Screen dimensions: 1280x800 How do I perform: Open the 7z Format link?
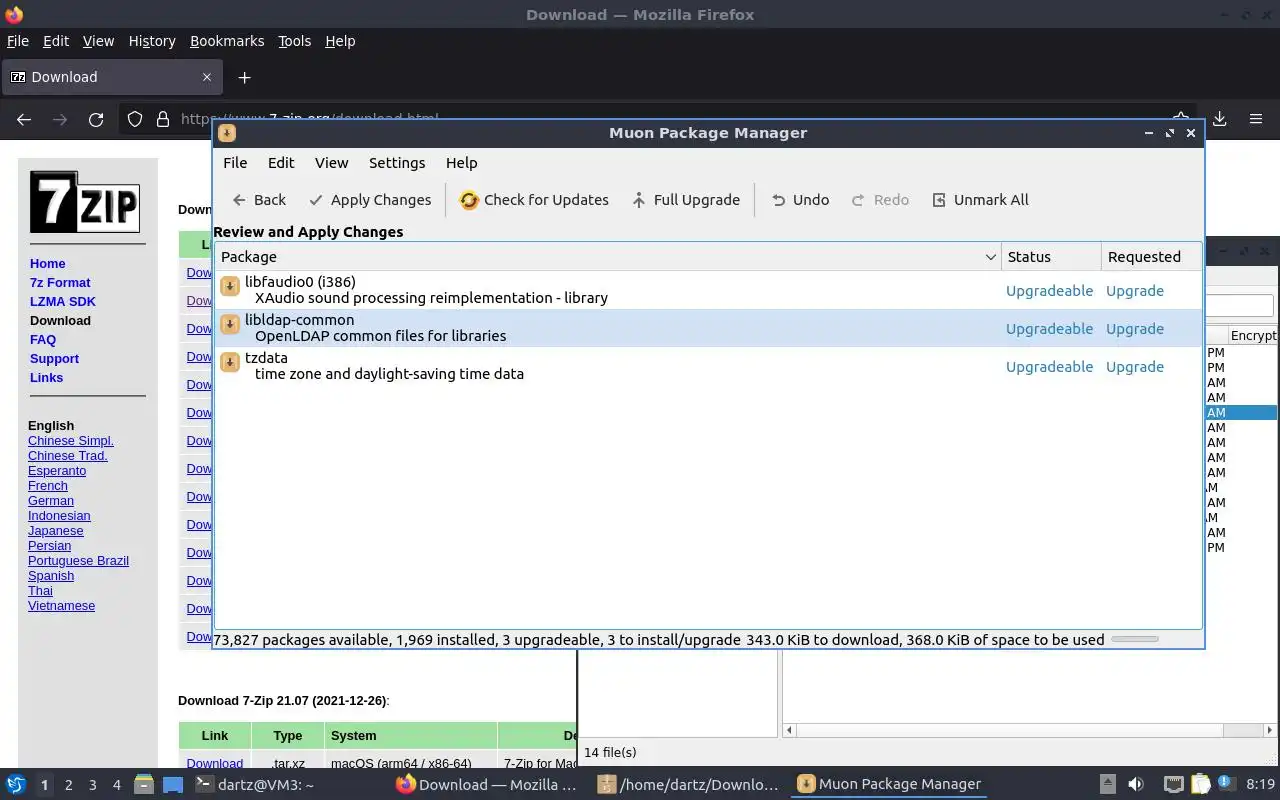click(x=60, y=283)
